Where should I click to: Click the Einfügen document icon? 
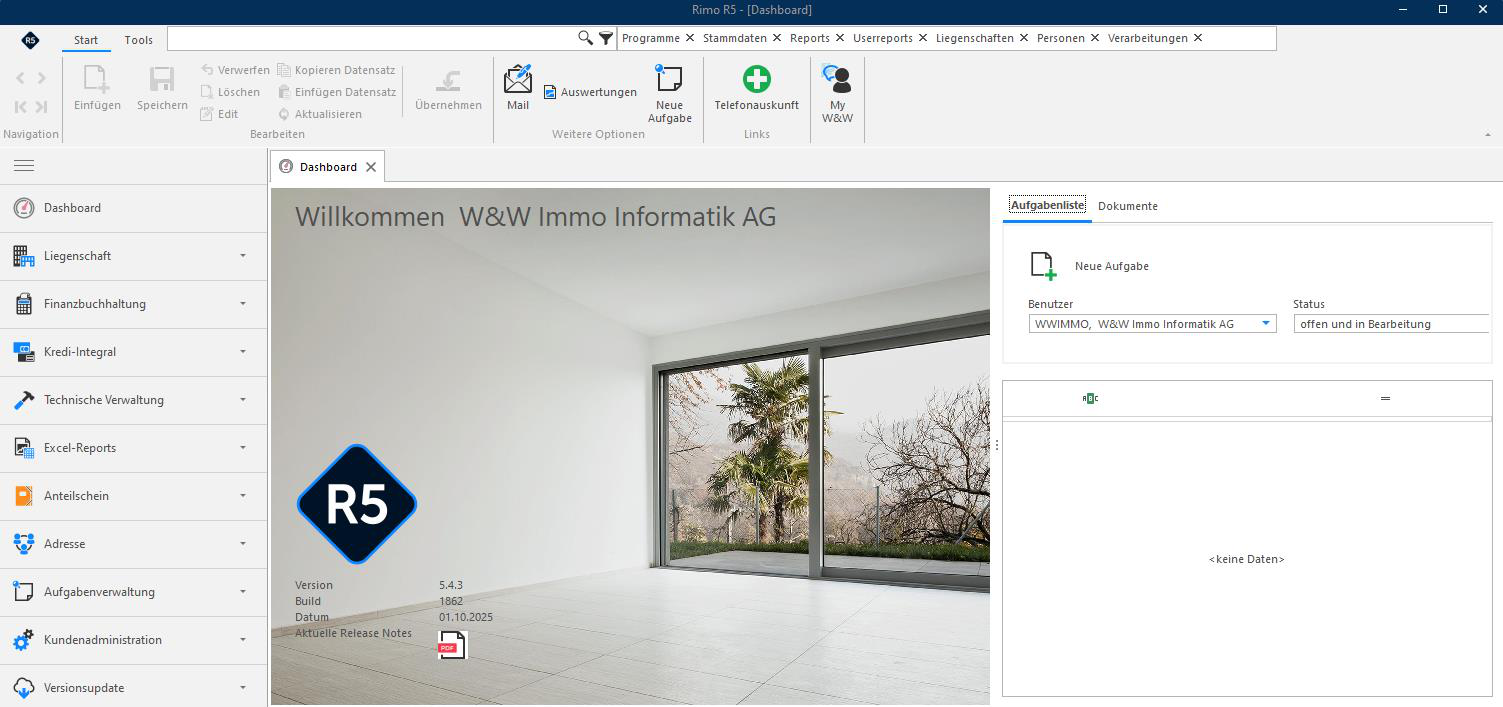(97, 79)
